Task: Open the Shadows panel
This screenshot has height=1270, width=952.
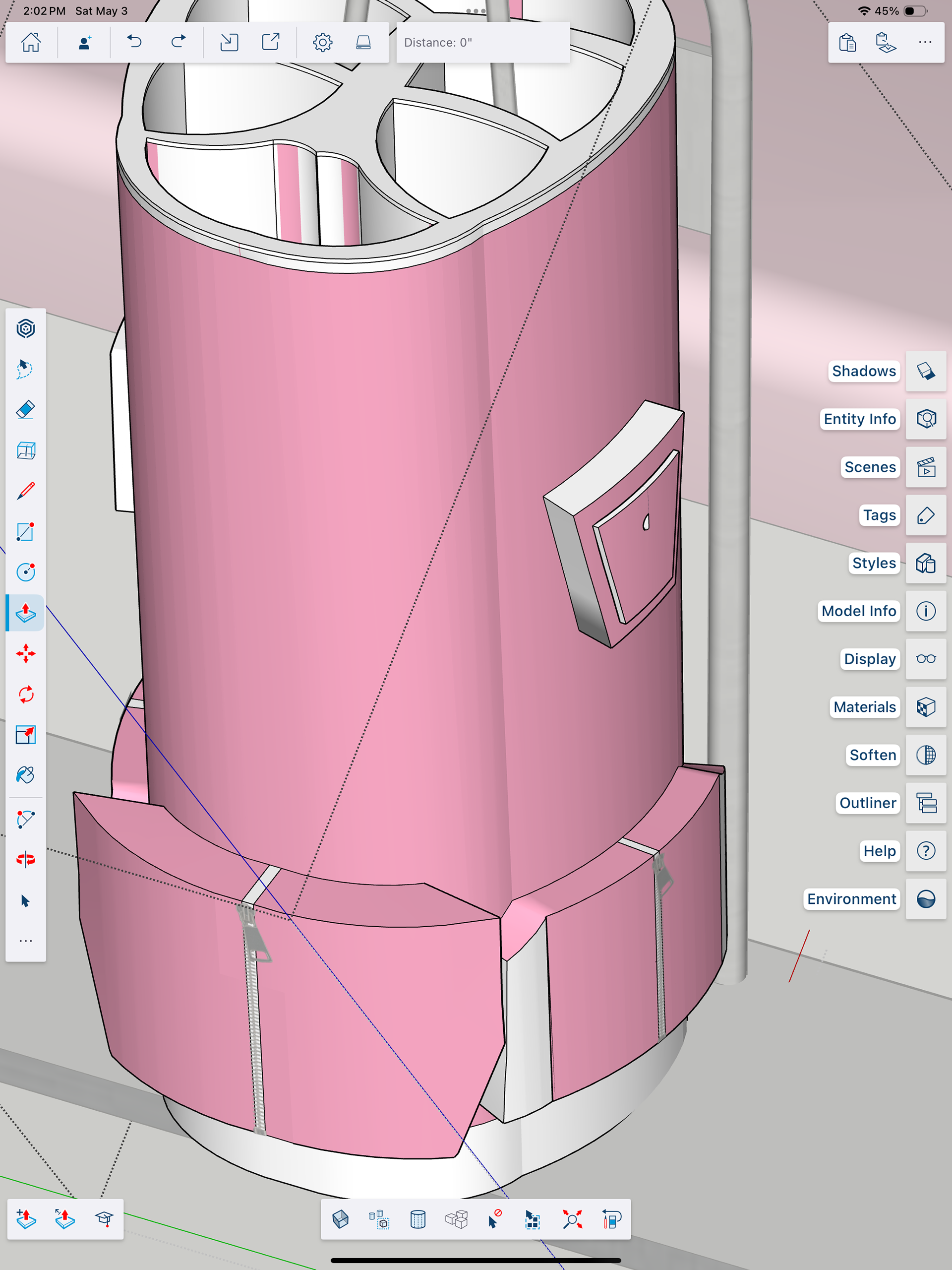Action: pyautogui.click(x=926, y=371)
